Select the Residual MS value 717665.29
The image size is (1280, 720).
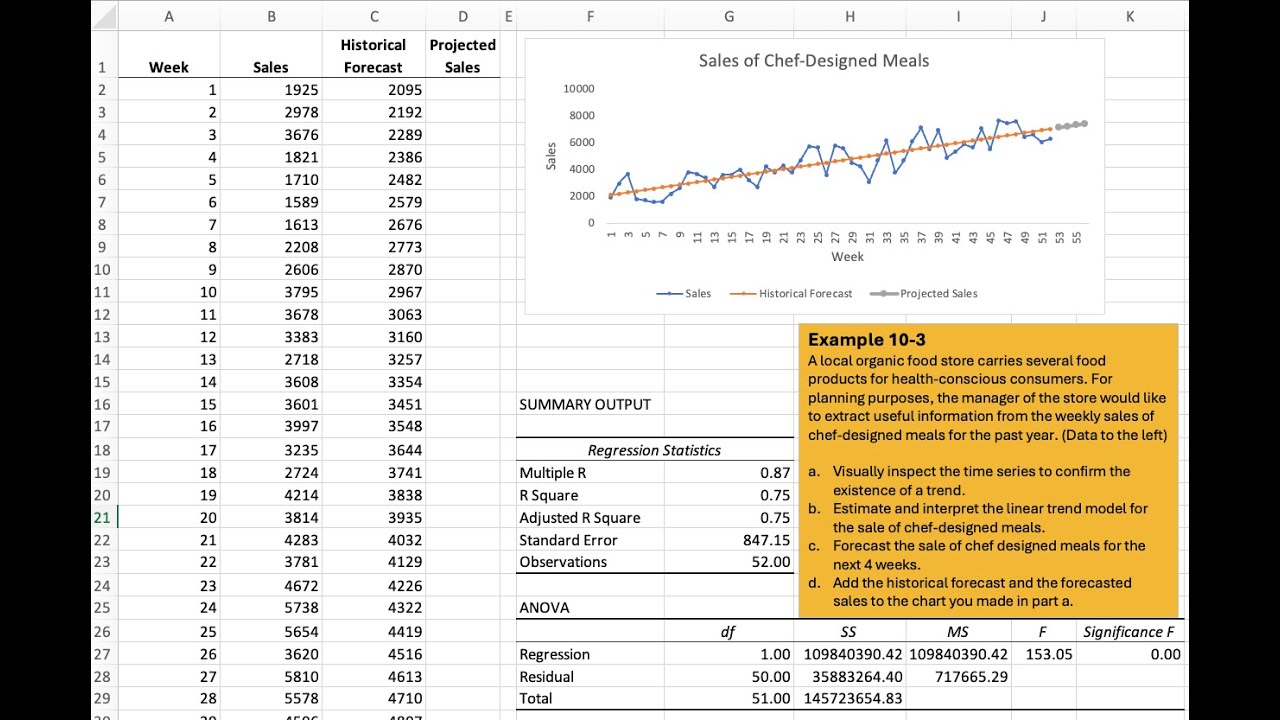[959, 677]
